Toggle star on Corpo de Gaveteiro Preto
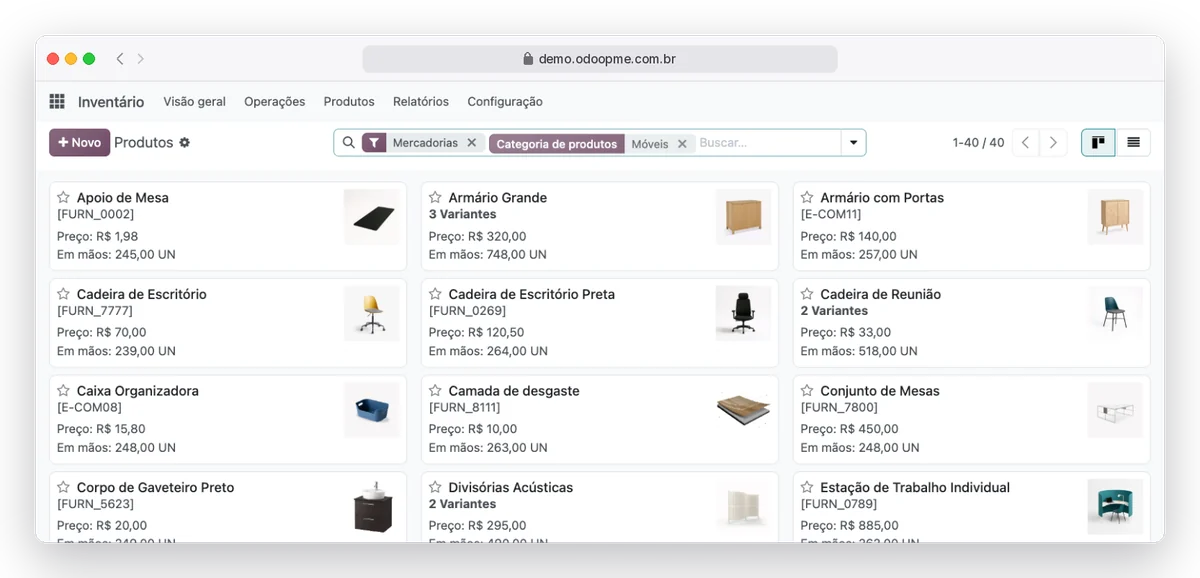Viewport: 1200px width, 578px height. [63, 487]
